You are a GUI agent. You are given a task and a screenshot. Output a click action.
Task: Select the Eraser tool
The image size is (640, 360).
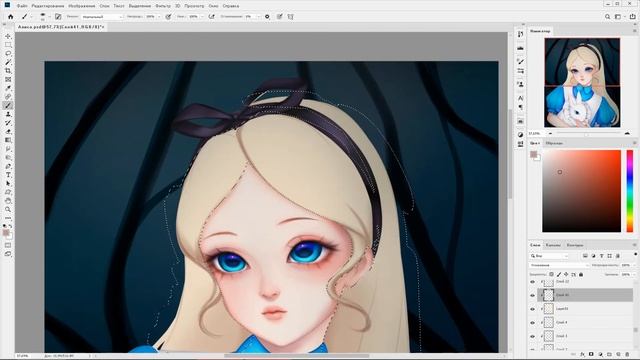tap(8, 131)
